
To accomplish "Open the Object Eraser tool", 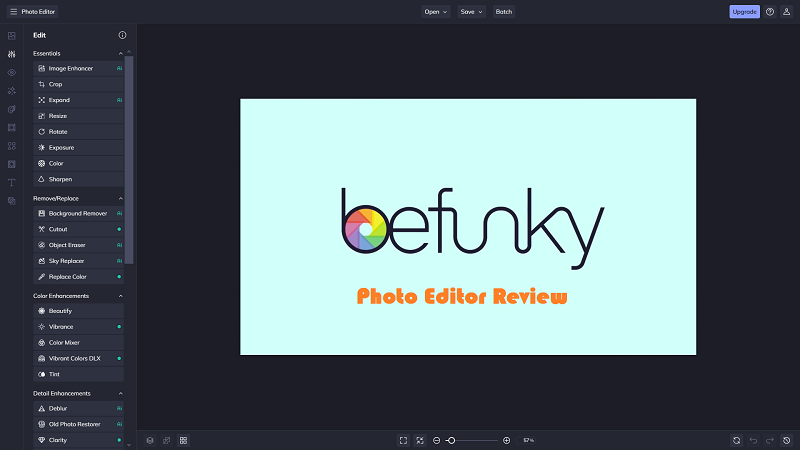I will tap(79, 245).
